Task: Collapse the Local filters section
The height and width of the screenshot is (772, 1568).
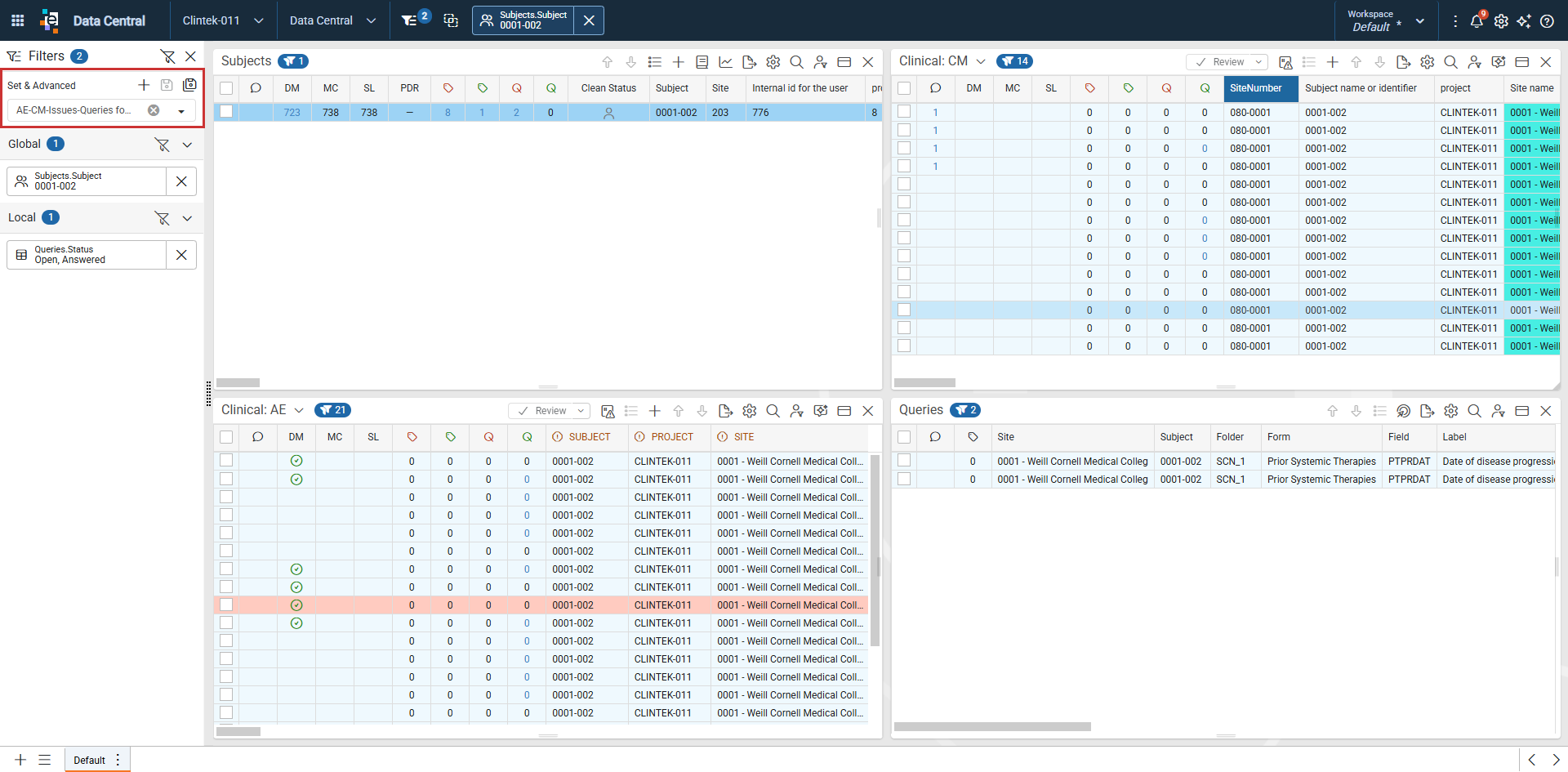Action: (187, 218)
